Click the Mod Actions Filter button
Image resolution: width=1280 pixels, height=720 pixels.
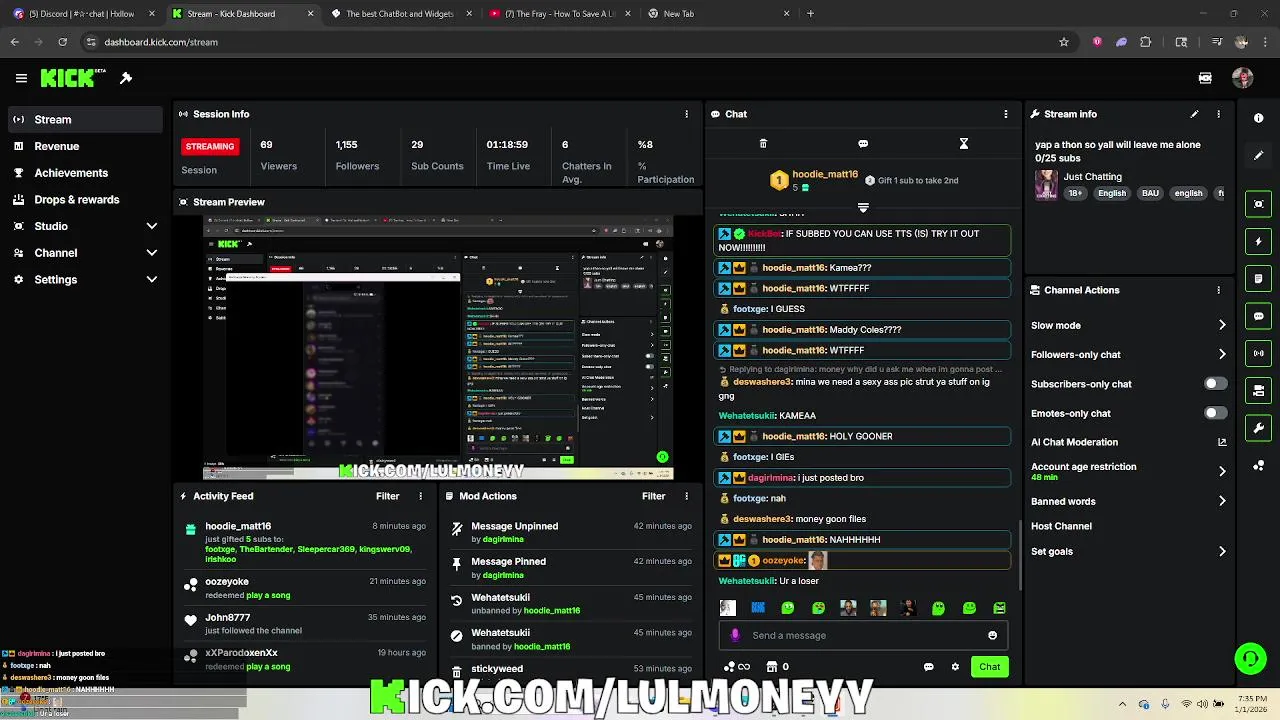[653, 496]
